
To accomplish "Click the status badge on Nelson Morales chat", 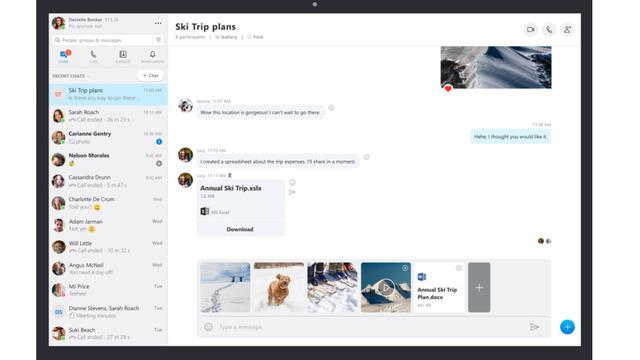I will [x=159, y=163].
